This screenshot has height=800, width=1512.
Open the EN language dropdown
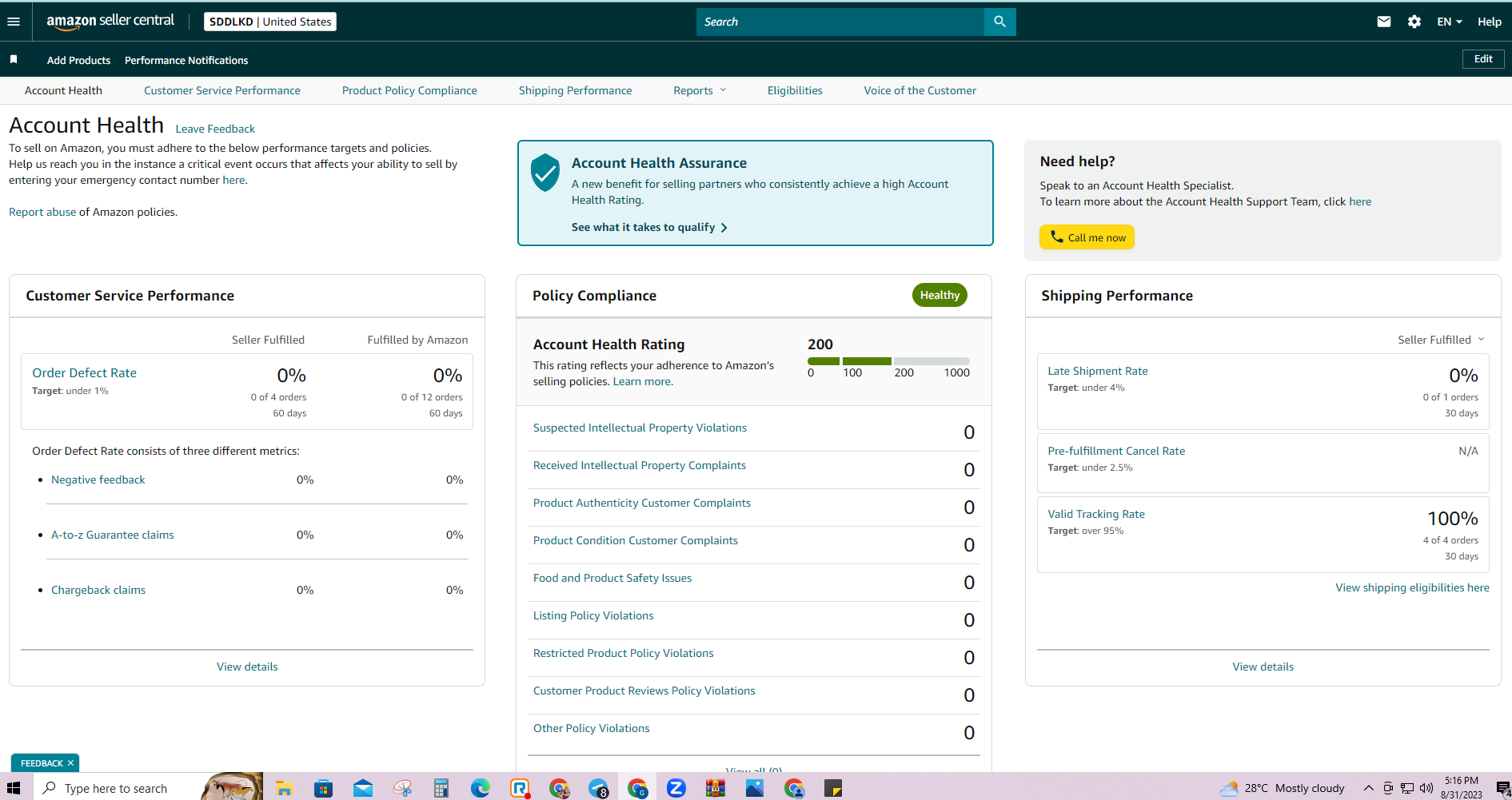click(x=1450, y=22)
